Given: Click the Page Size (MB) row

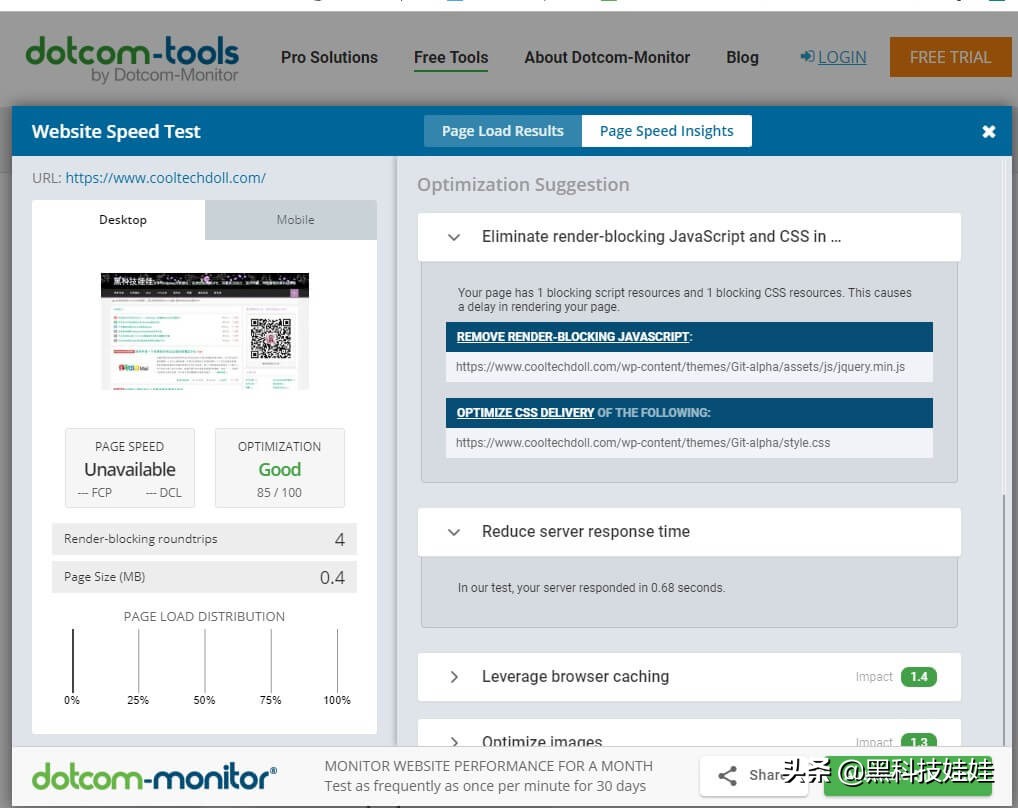Looking at the screenshot, I should (x=204, y=577).
